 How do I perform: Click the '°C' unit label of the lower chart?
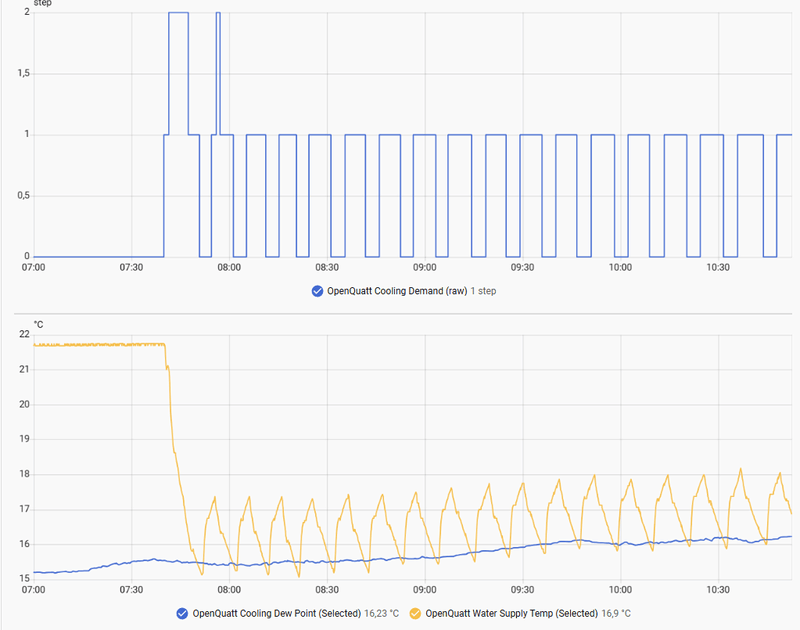38,325
